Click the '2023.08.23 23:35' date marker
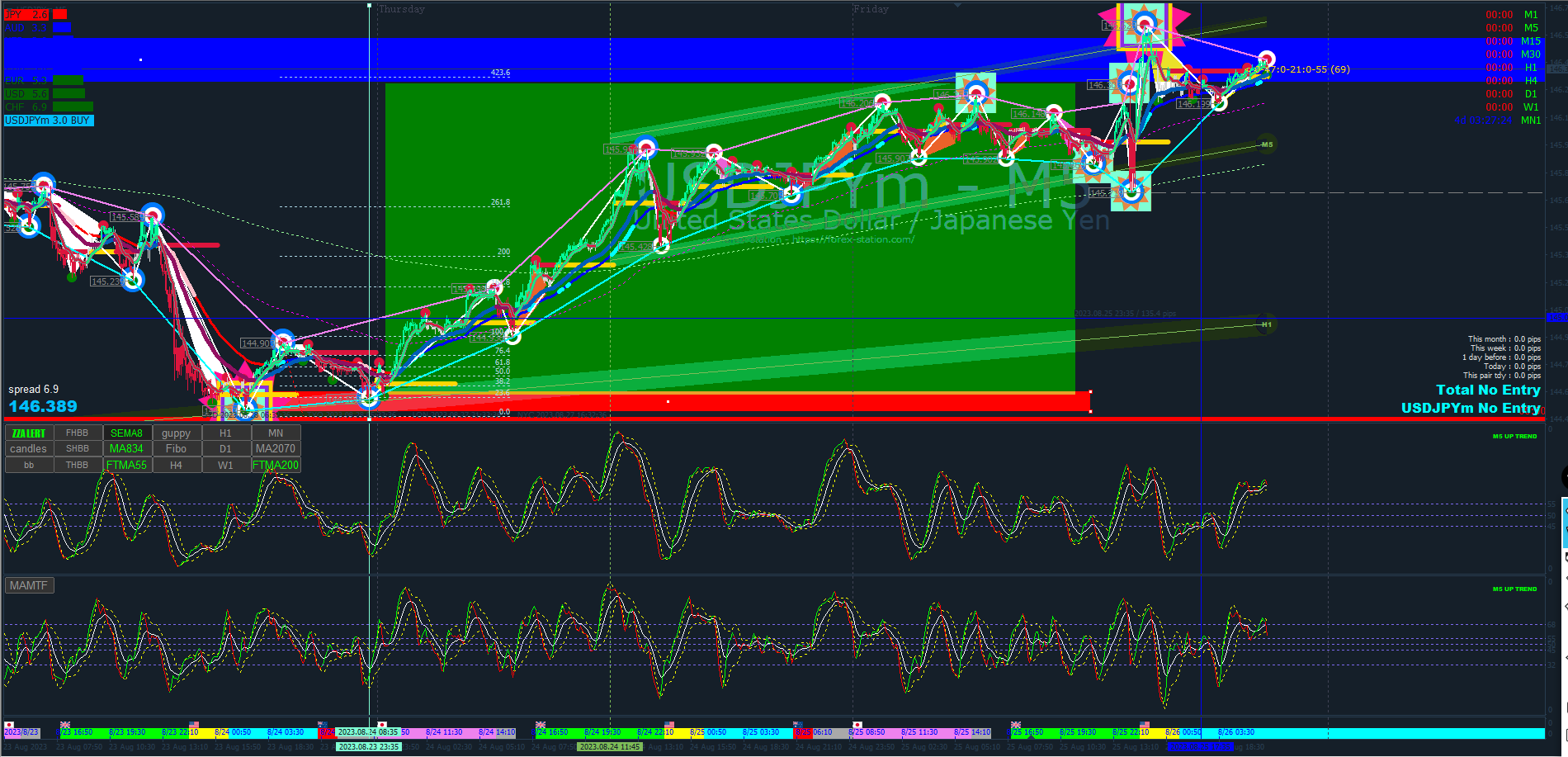Image resolution: width=1568 pixels, height=757 pixels. 368,747
